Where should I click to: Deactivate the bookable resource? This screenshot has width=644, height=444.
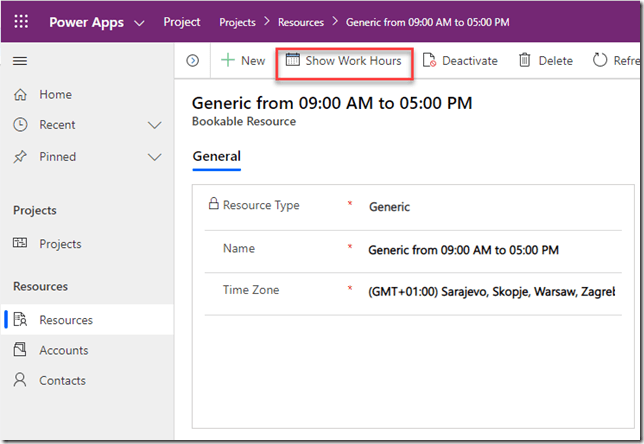pyautogui.click(x=460, y=61)
